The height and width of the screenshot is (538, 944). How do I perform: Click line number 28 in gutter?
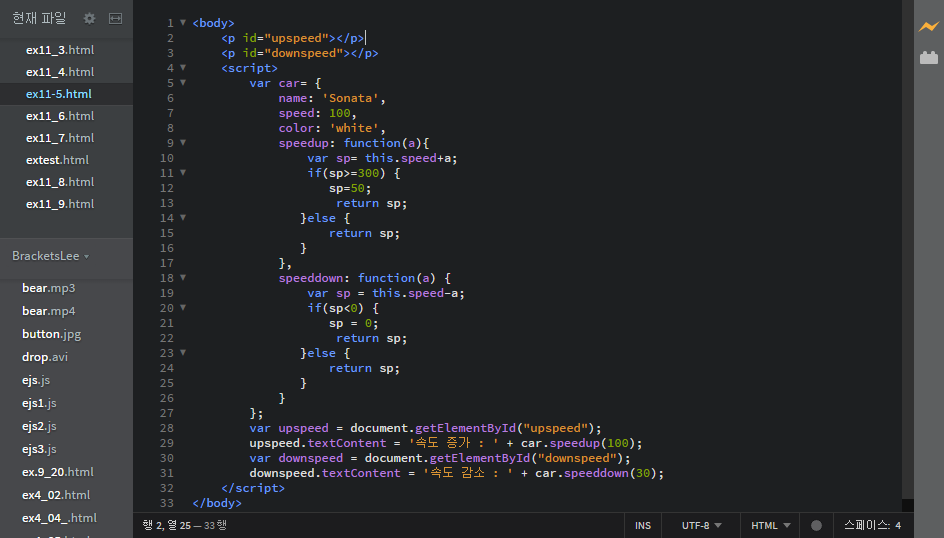click(167, 428)
